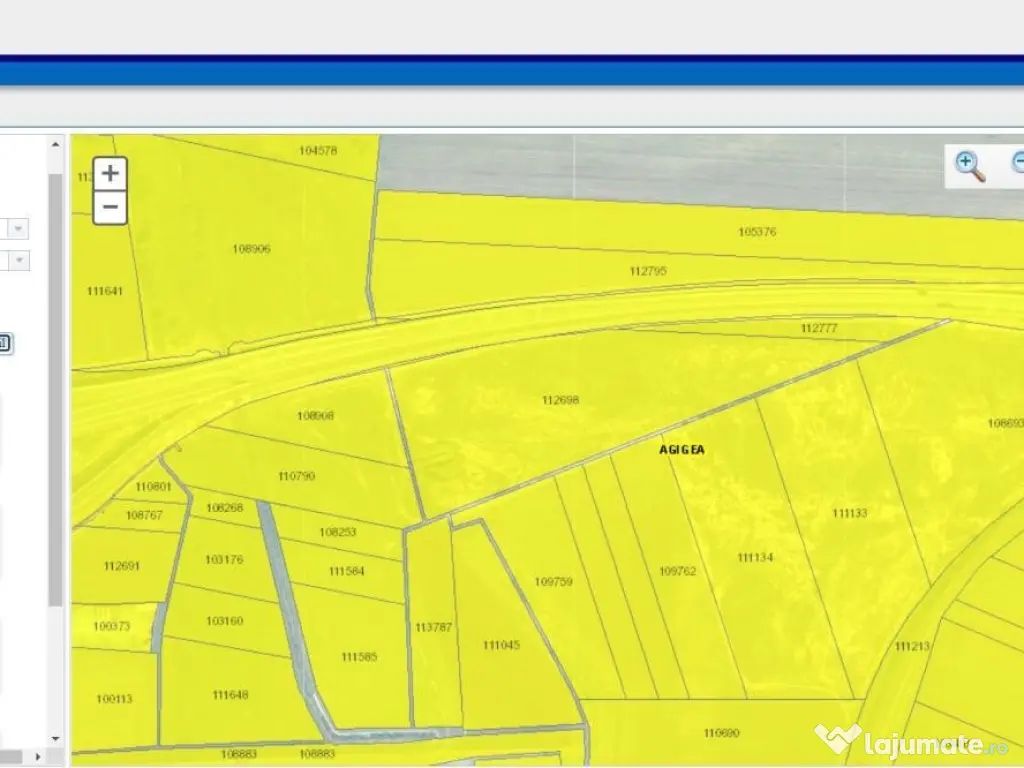Select the magnifier zoom-in tool
This screenshot has height=768, width=1024.
click(x=969, y=166)
